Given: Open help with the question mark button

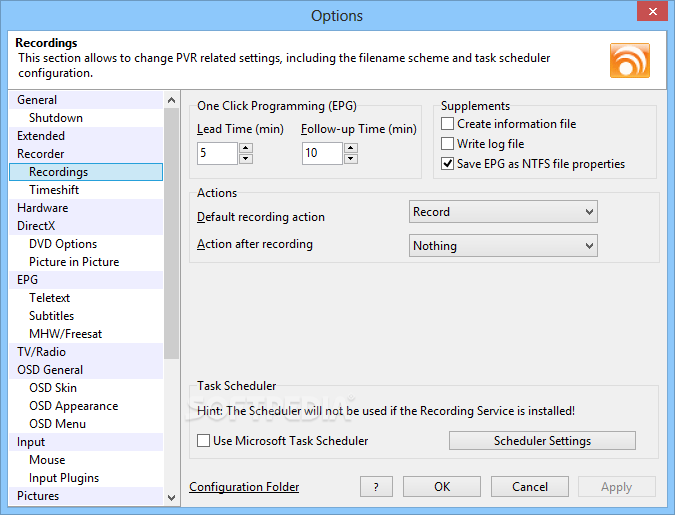Looking at the screenshot, I should tap(376, 487).
